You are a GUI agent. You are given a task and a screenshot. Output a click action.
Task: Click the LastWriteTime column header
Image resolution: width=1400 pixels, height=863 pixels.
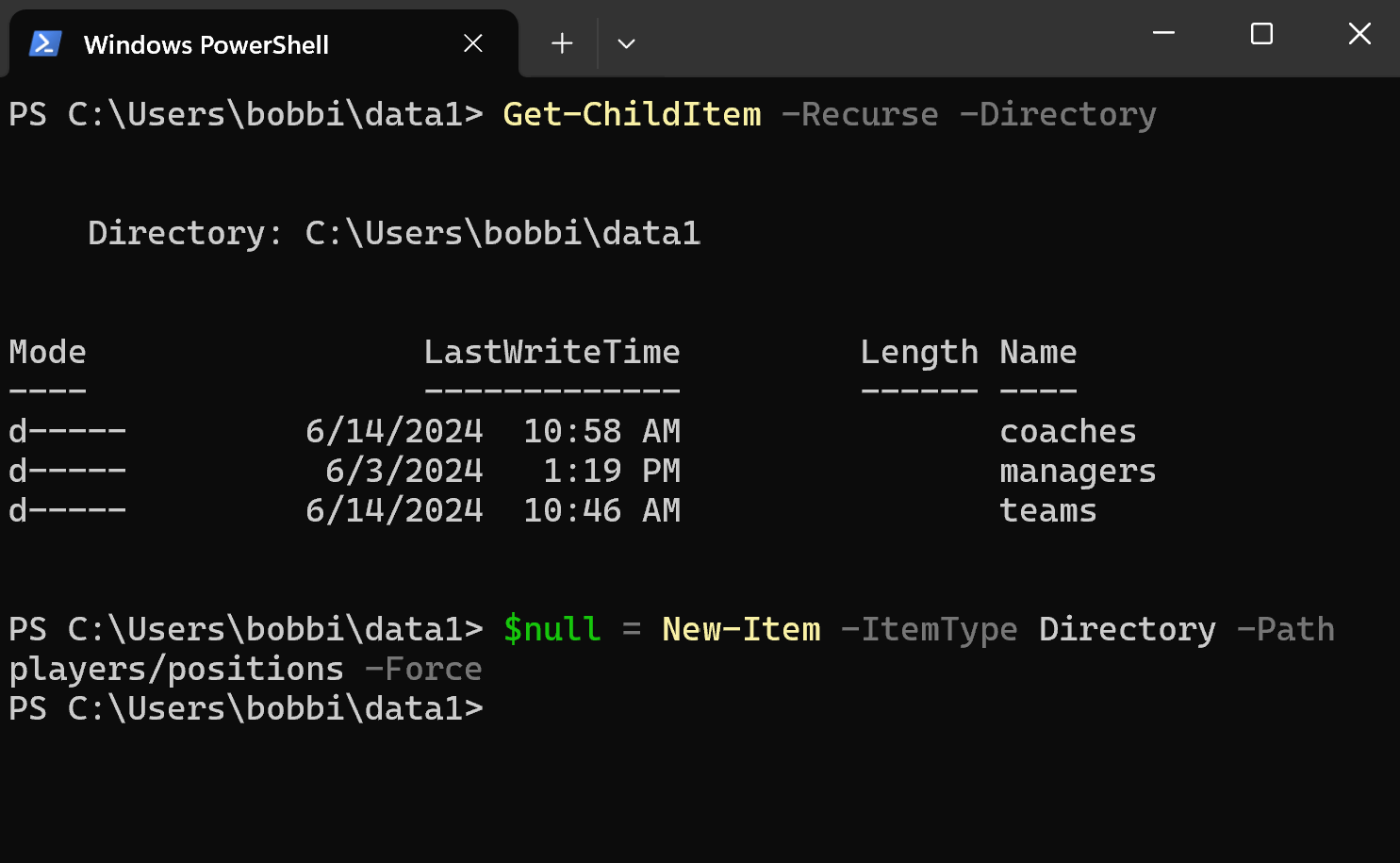552,353
